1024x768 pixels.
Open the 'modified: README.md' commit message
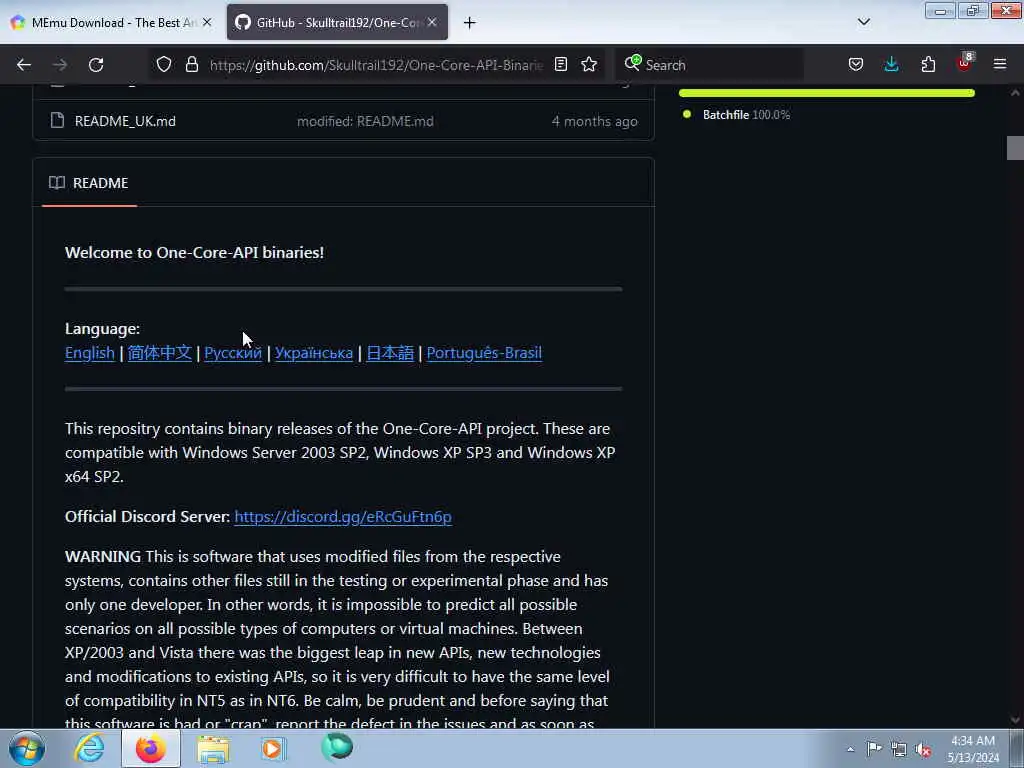coord(365,121)
